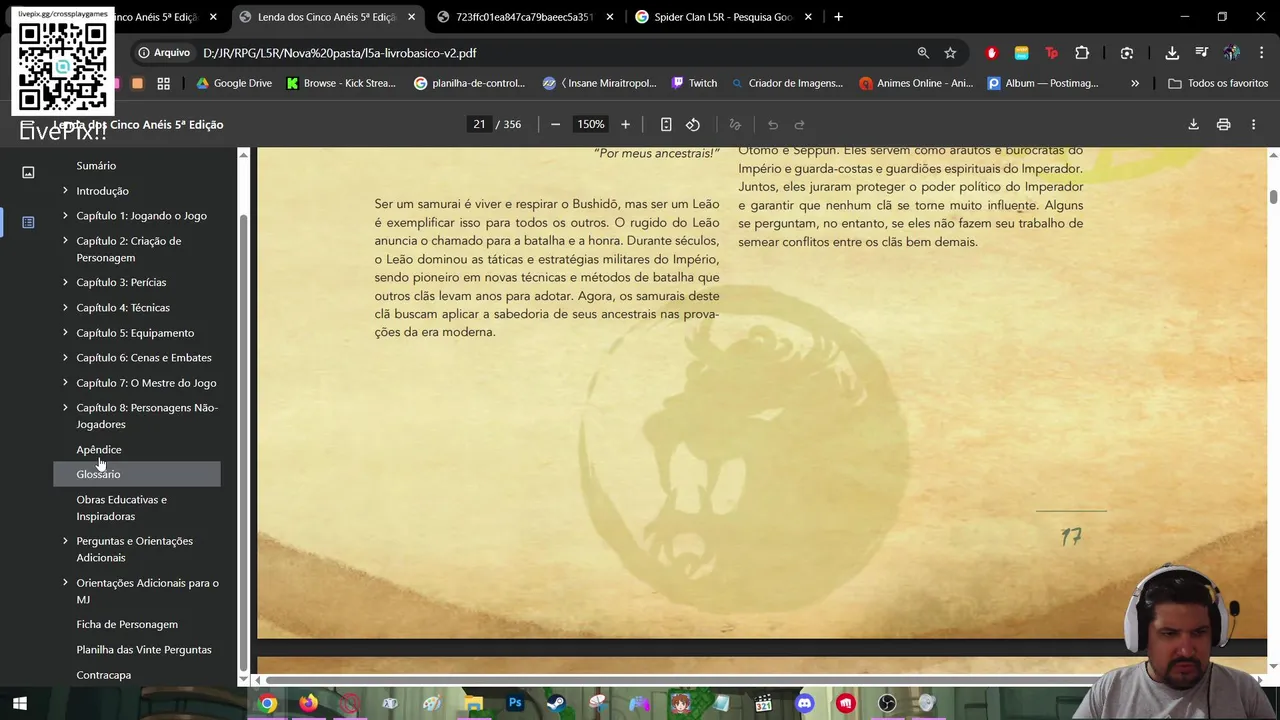
Task: Open Todos os favoritos folder
Action: point(1218,83)
